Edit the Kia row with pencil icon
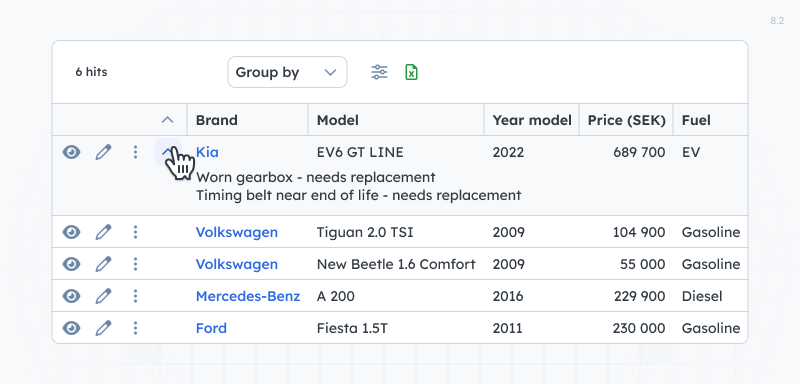Viewport: 800px width, 384px height. [x=103, y=152]
